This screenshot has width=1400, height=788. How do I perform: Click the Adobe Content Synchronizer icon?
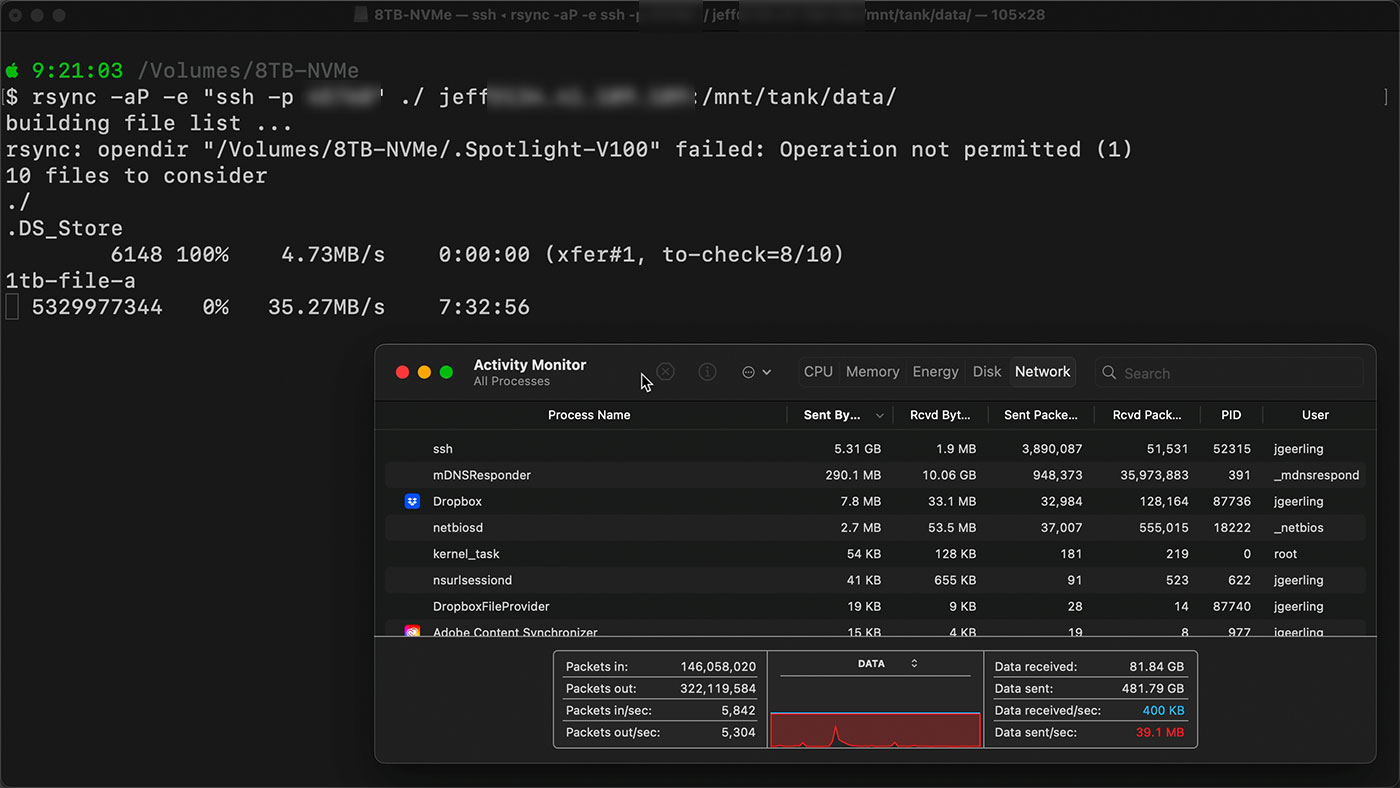tap(412, 632)
